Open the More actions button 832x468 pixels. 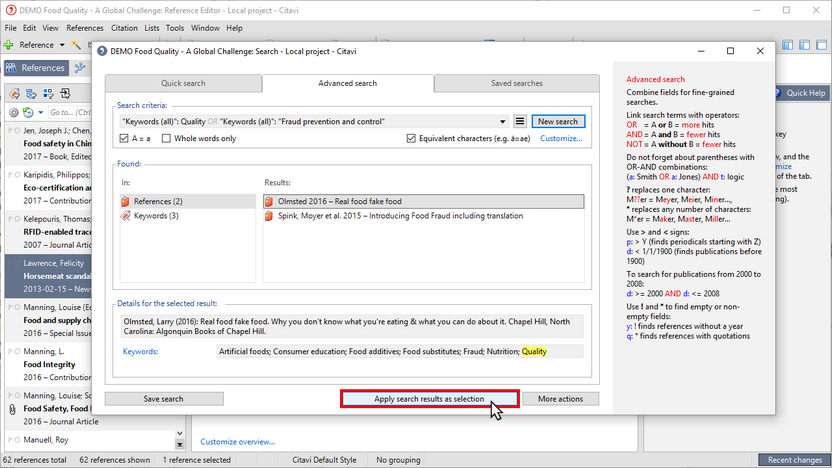point(560,399)
